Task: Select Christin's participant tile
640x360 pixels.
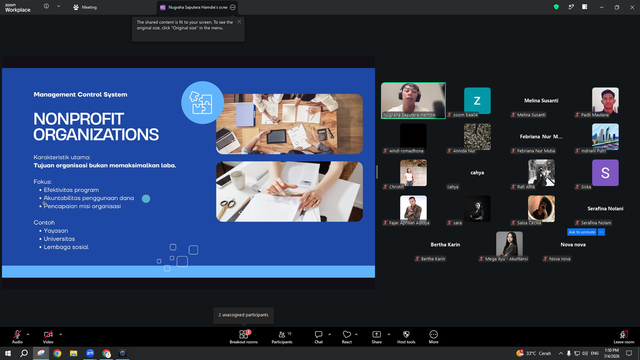Action: pos(413,173)
